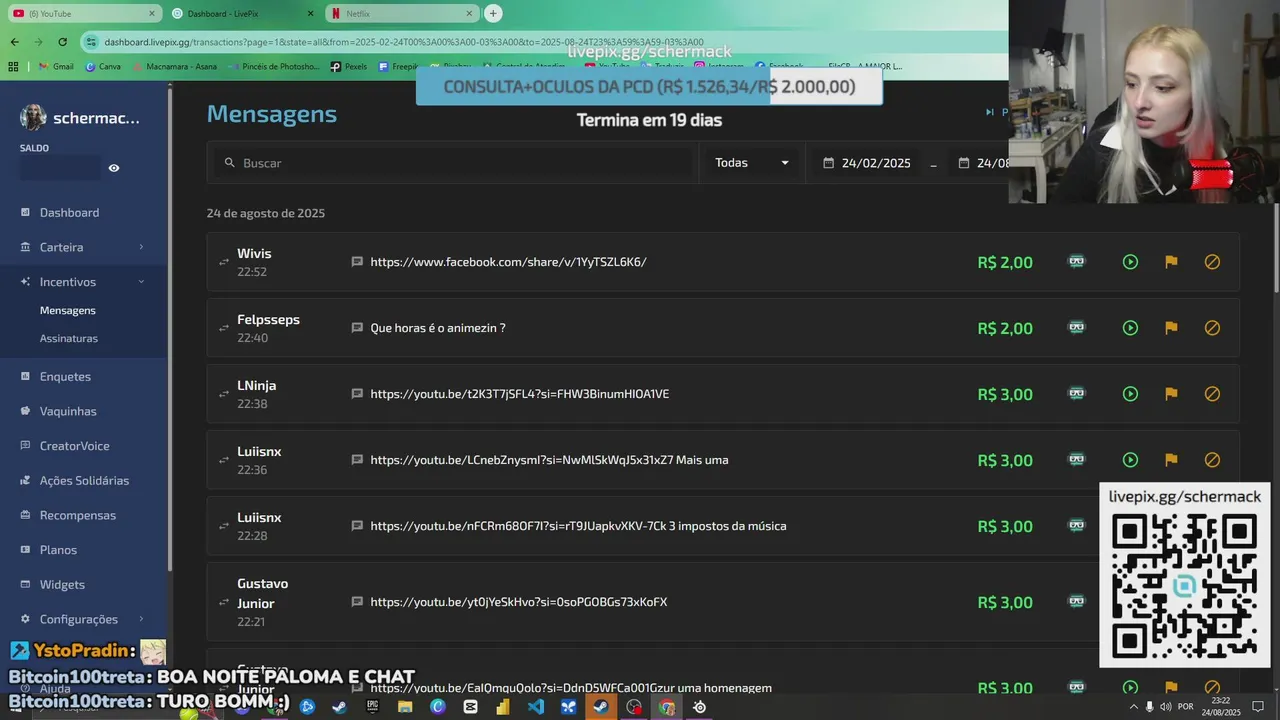Click the glasses icon in Felpsseps row

(x=1077, y=327)
